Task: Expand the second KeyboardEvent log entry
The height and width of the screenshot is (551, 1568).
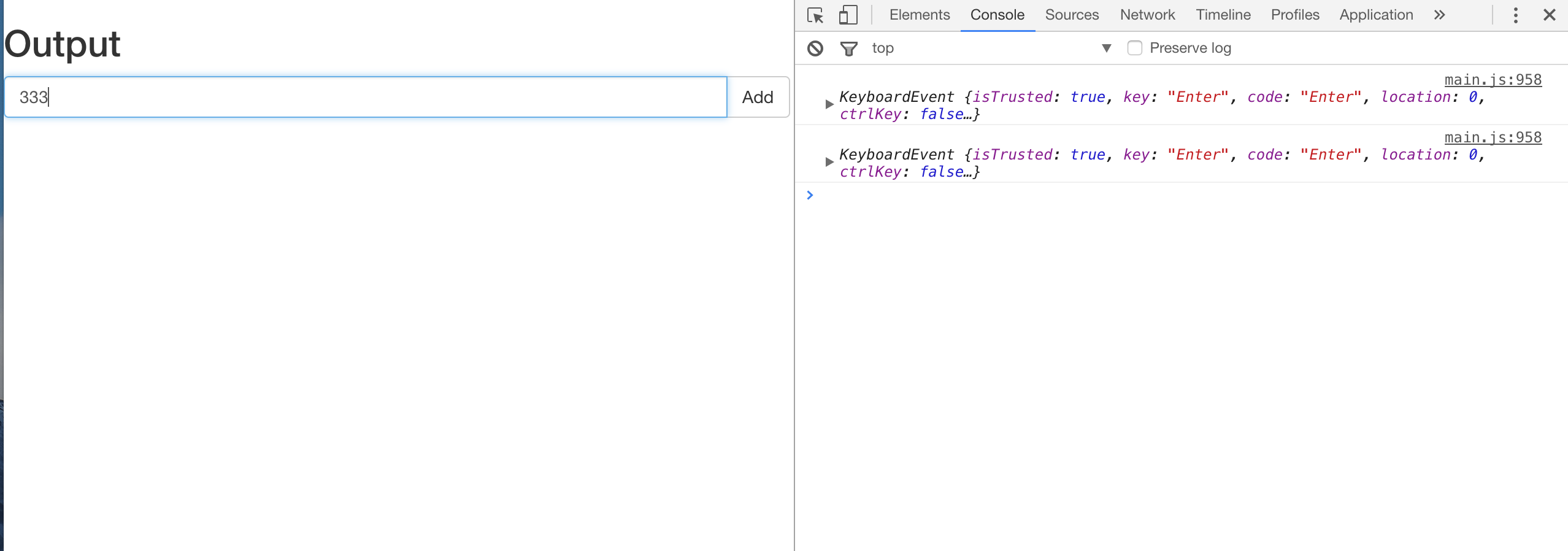Action: coord(829,163)
